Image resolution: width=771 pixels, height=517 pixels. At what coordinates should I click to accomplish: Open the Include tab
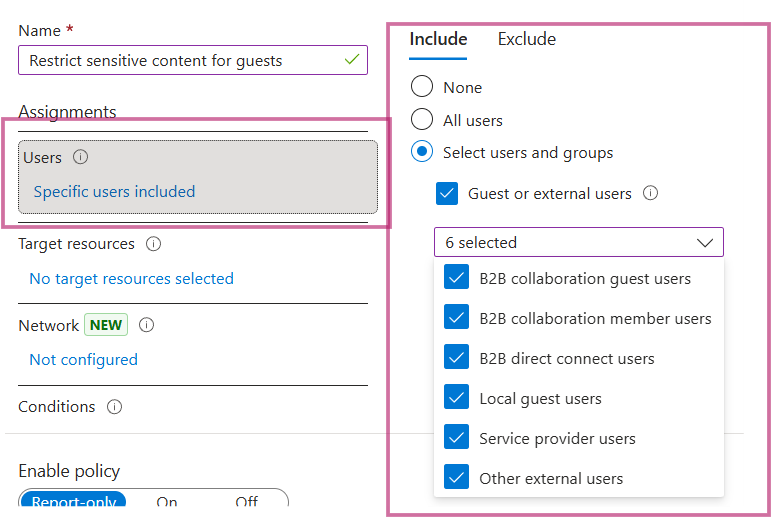tap(438, 40)
